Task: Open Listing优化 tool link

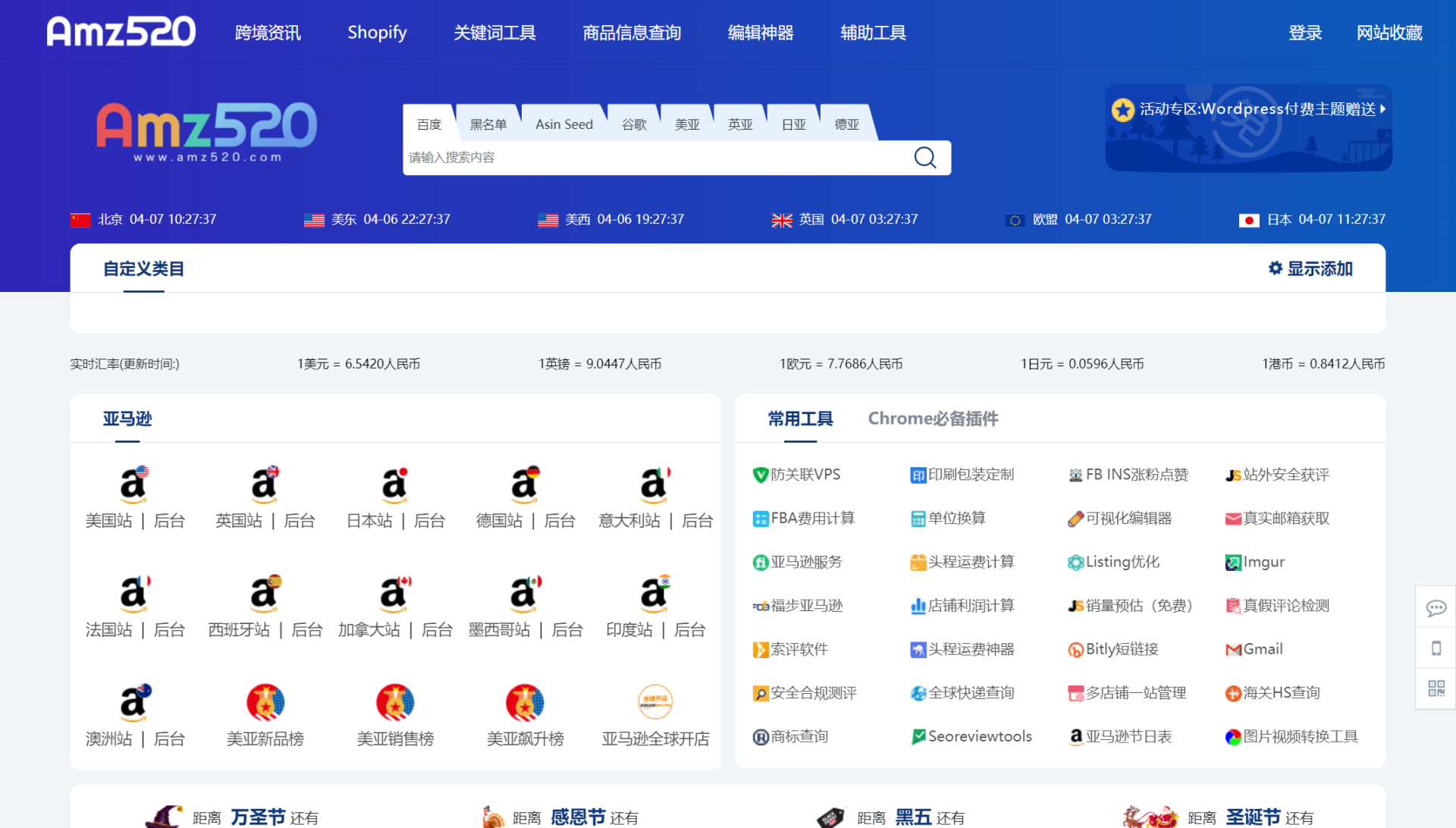Action: point(1113,562)
